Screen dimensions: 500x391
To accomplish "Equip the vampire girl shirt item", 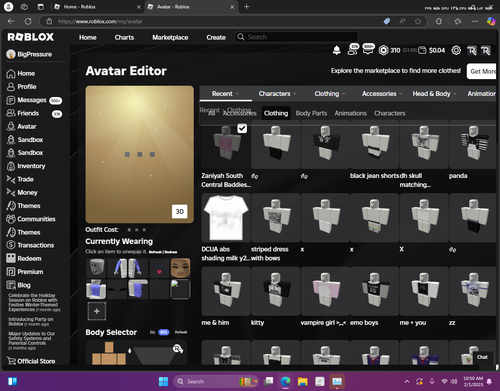I will coord(325,291).
